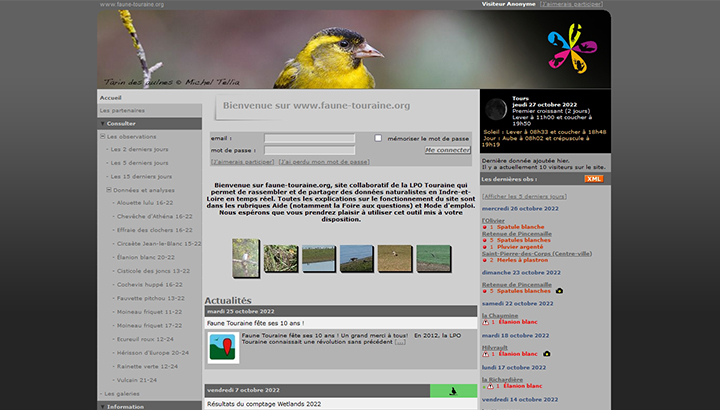Click the moon phase icon
This screenshot has width=720, height=410.
(x=496, y=110)
